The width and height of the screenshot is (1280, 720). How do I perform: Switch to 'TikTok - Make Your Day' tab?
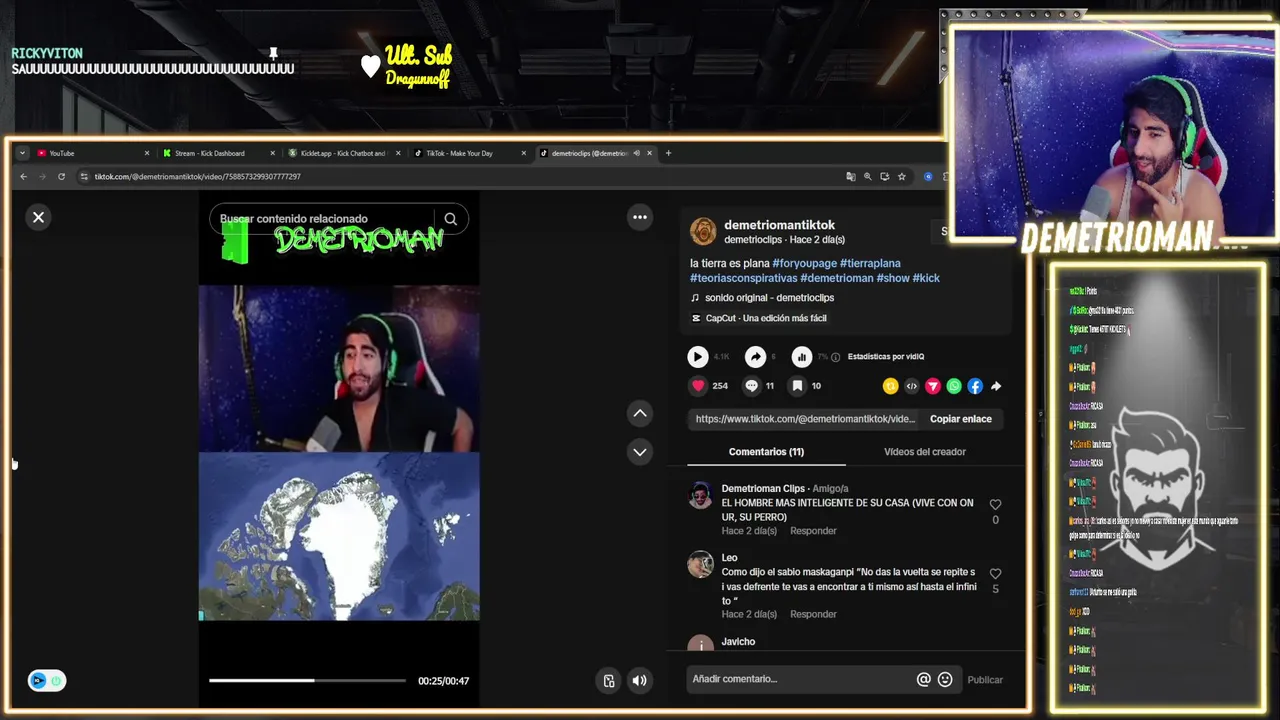coord(468,153)
